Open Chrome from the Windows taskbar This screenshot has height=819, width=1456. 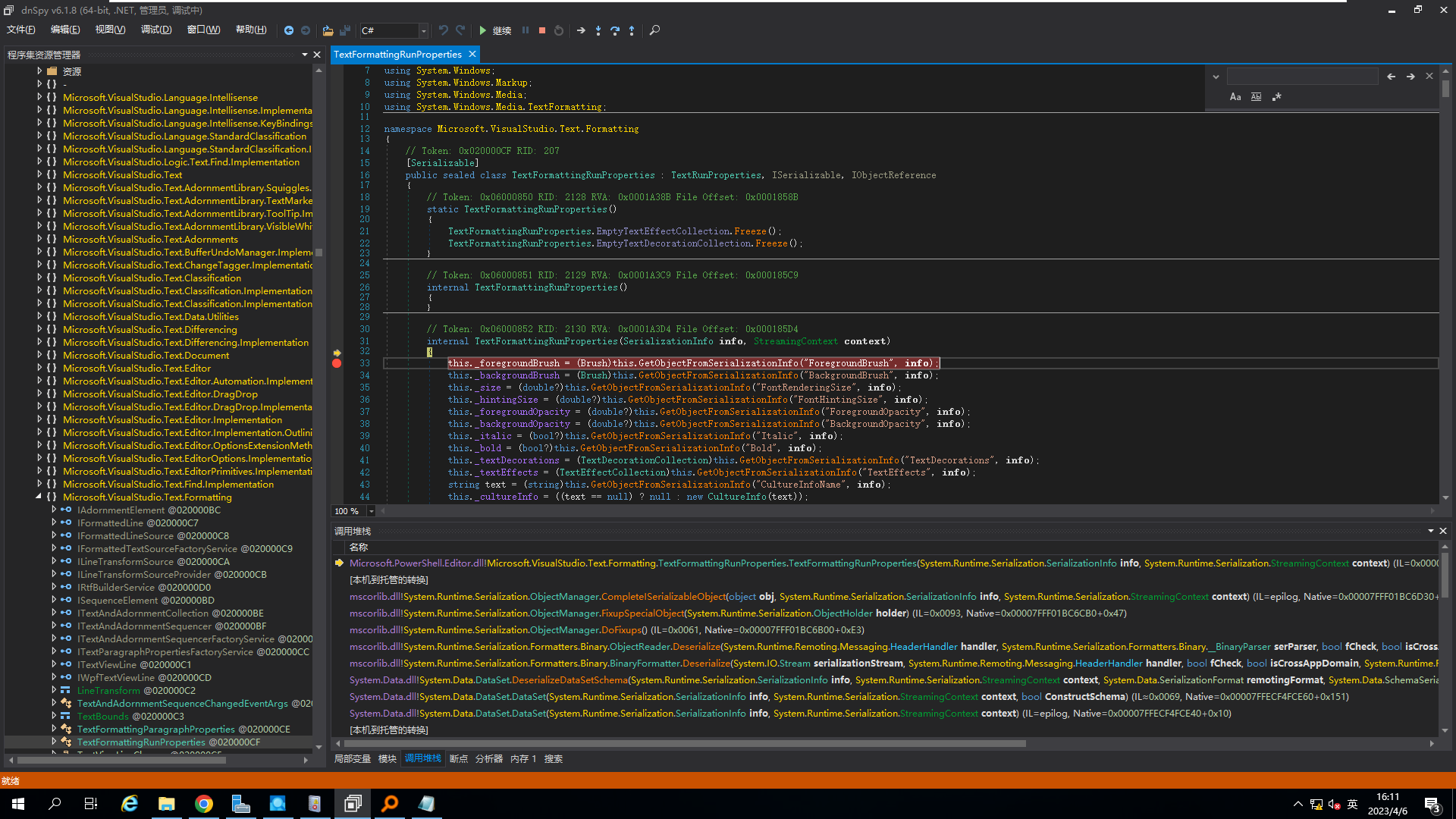204,804
